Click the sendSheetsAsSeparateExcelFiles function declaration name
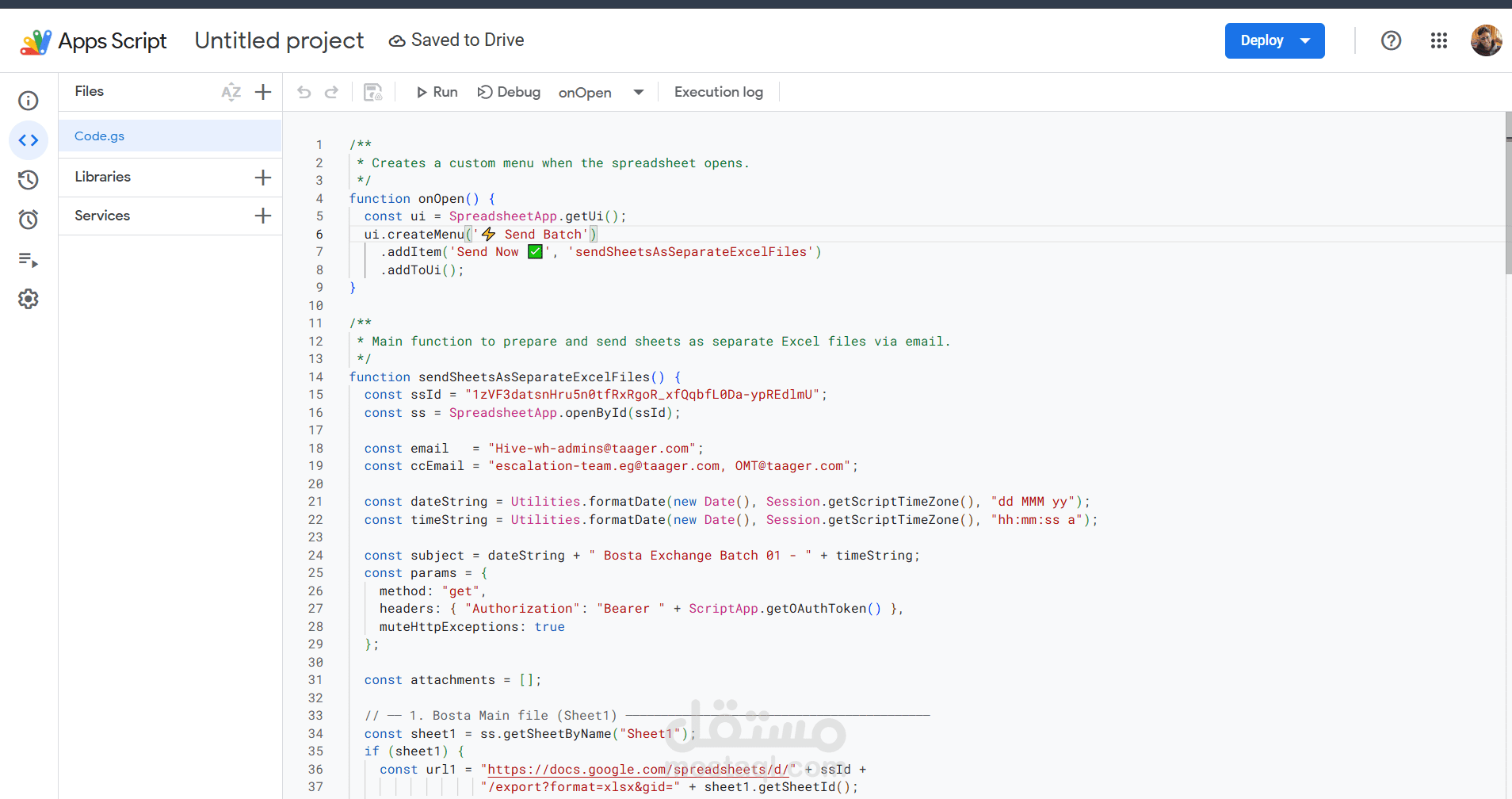 534,377
